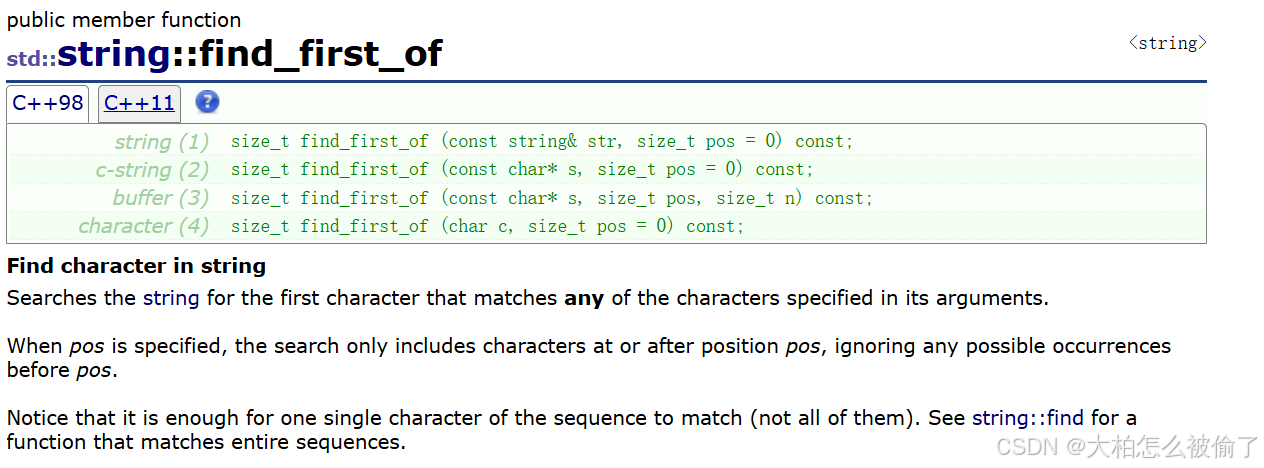Click the <string> header label

tap(1167, 43)
